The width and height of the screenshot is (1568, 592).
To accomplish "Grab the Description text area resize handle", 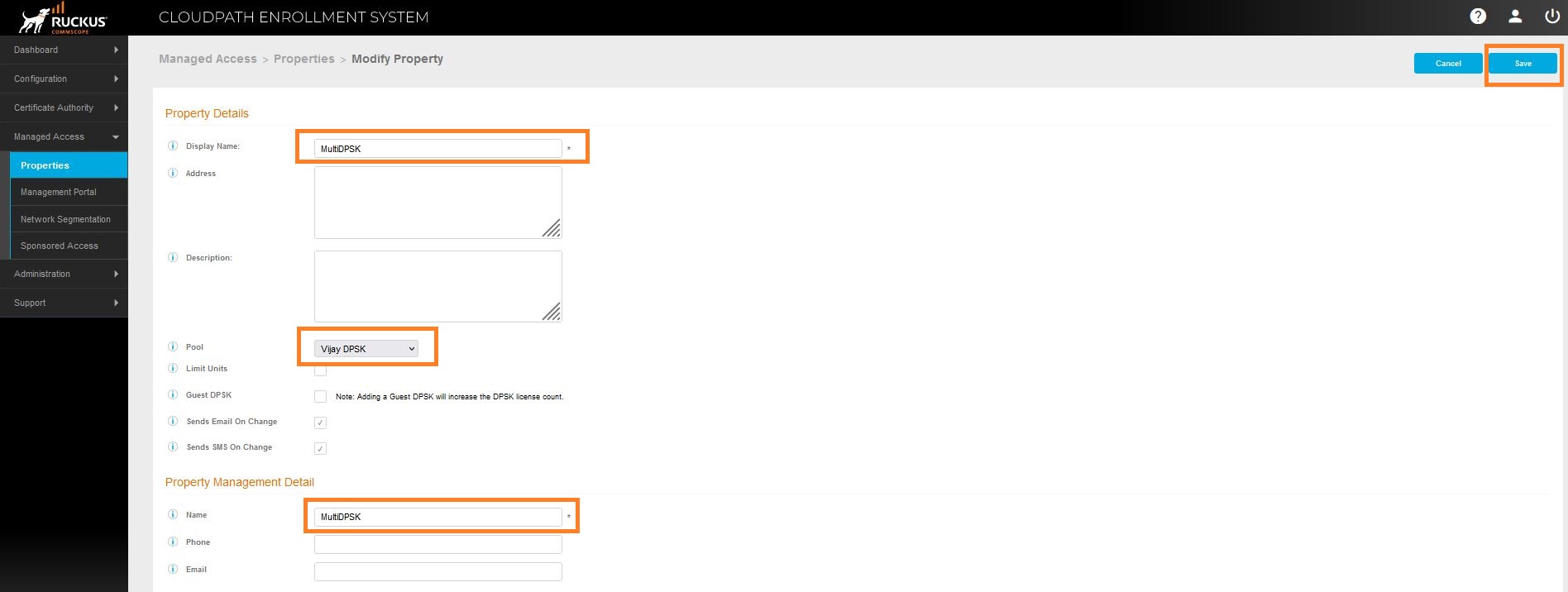I will coord(552,312).
